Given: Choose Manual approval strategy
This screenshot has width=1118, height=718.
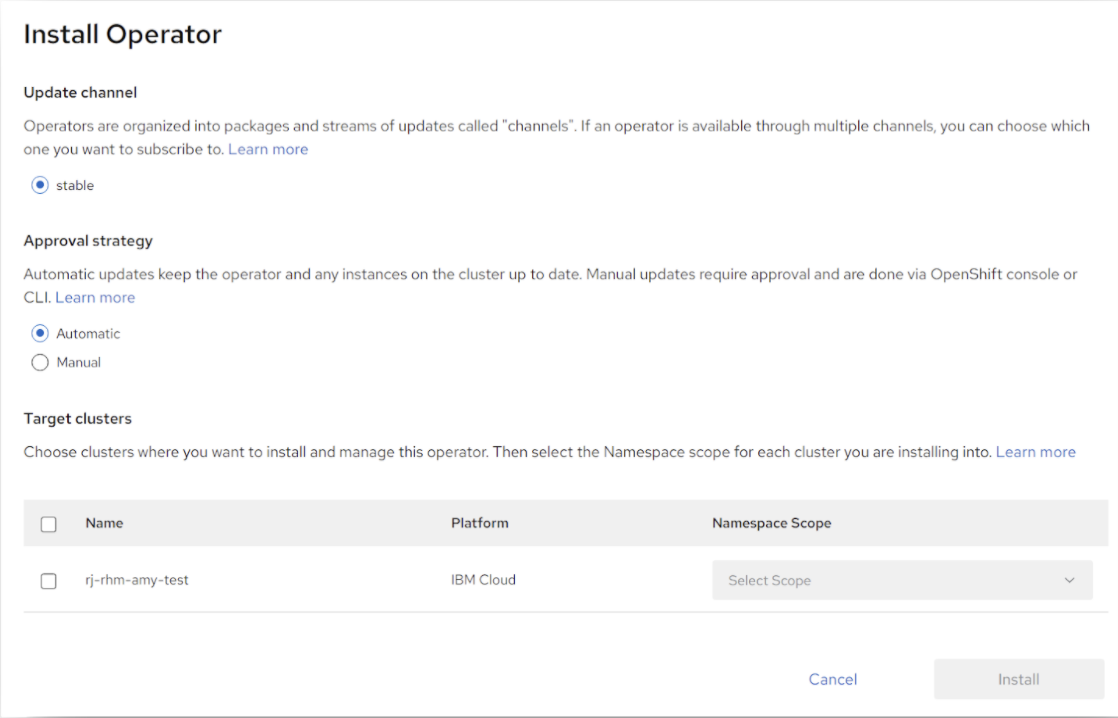Looking at the screenshot, I should coord(40,362).
